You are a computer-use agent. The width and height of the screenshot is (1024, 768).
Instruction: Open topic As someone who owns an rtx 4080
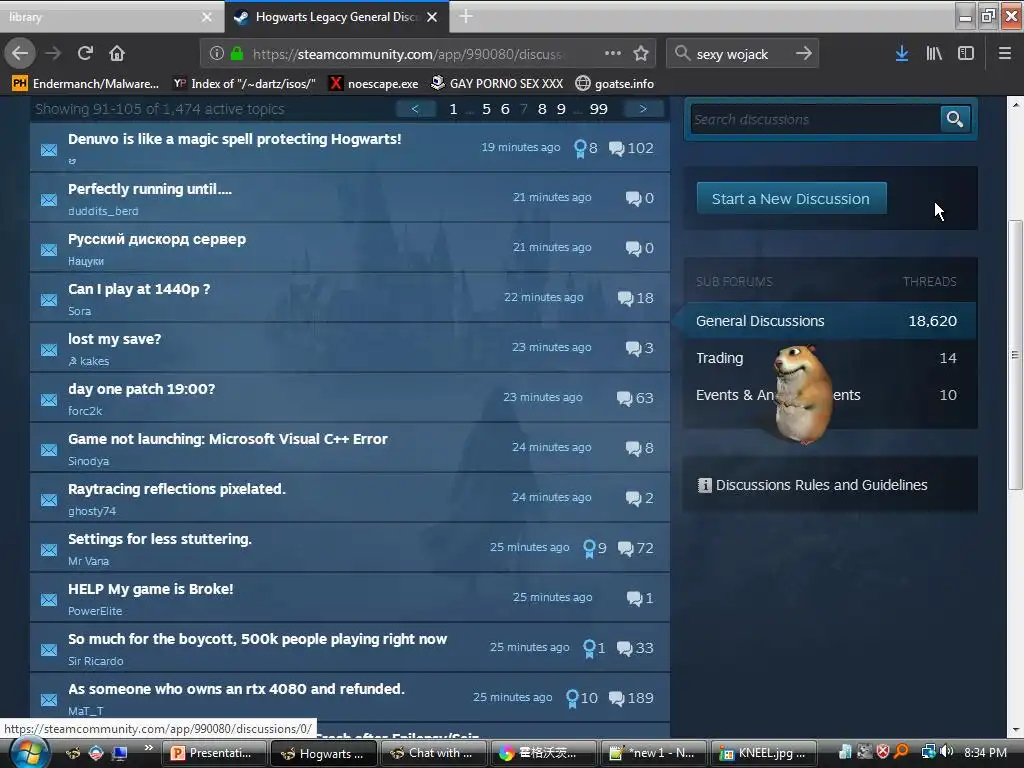click(x=236, y=689)
